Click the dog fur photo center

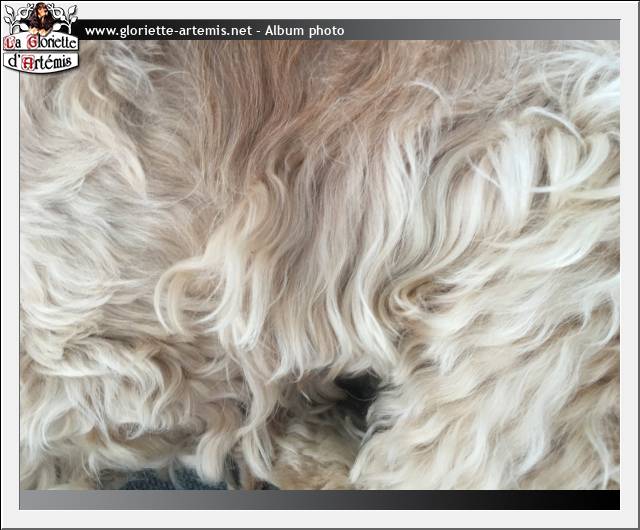320,265
